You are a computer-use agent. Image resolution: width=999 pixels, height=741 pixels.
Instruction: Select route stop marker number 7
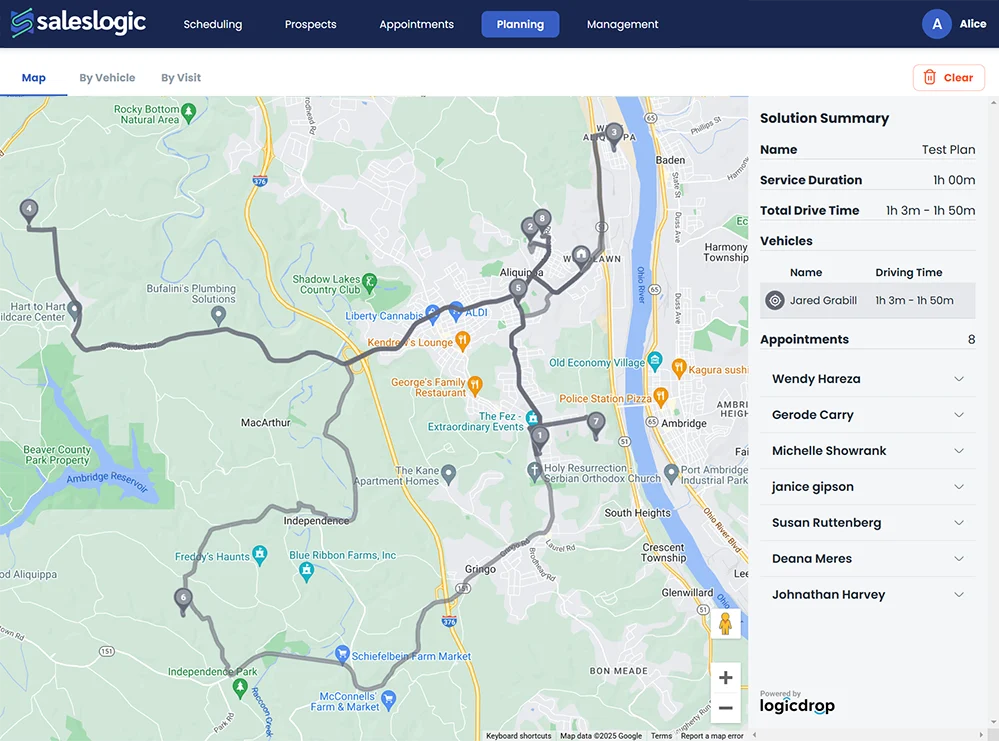coord(596,422)
